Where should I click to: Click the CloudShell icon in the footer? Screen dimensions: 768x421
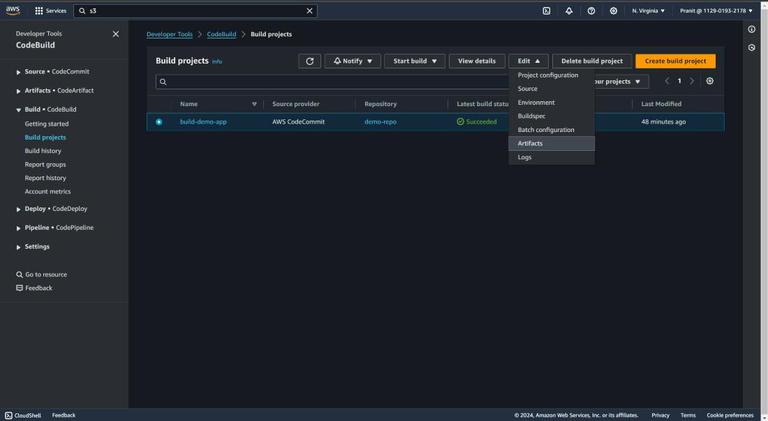(8, 415)
